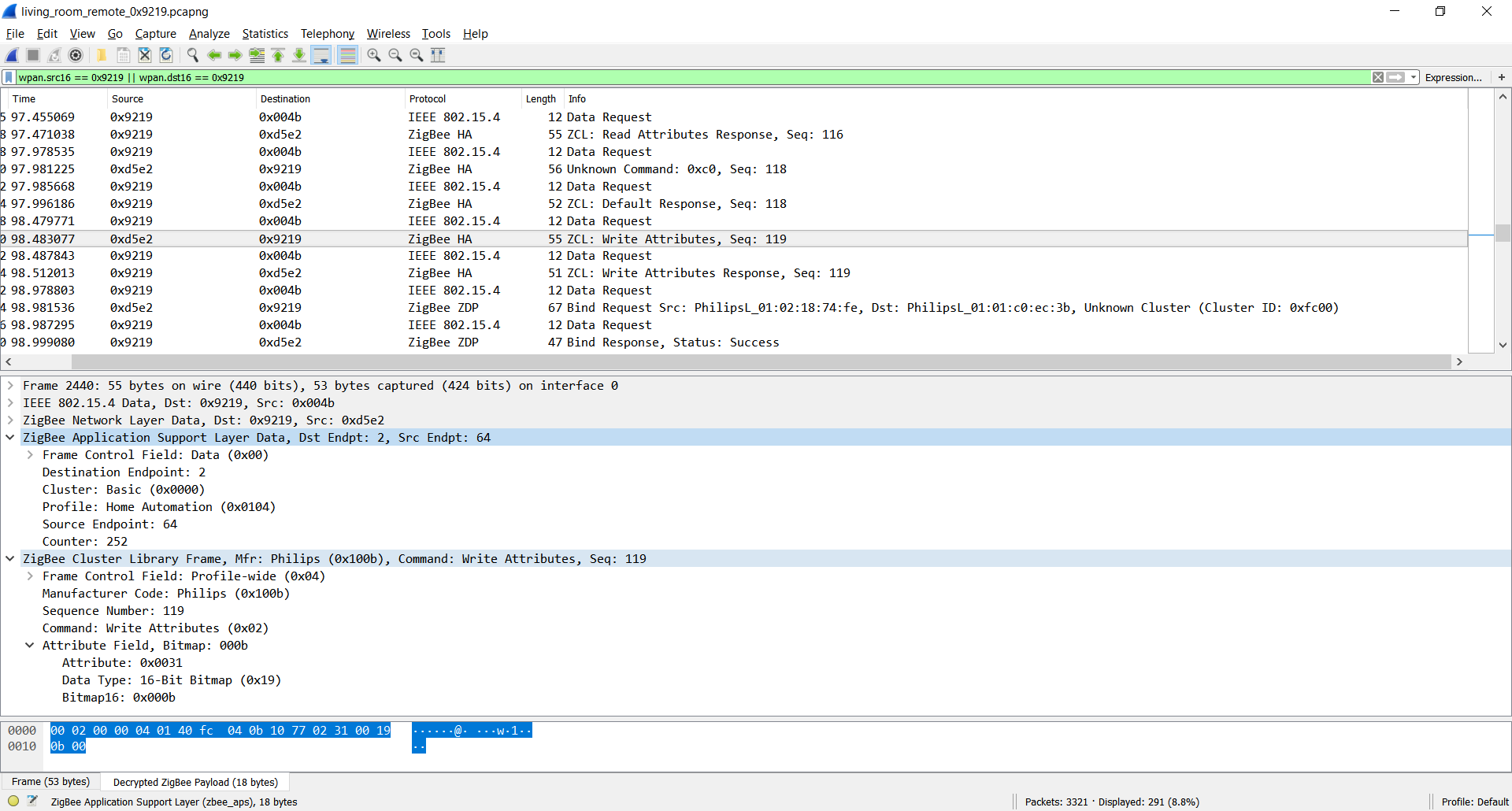Click the find packet magnifier icon

click(192, 55)
